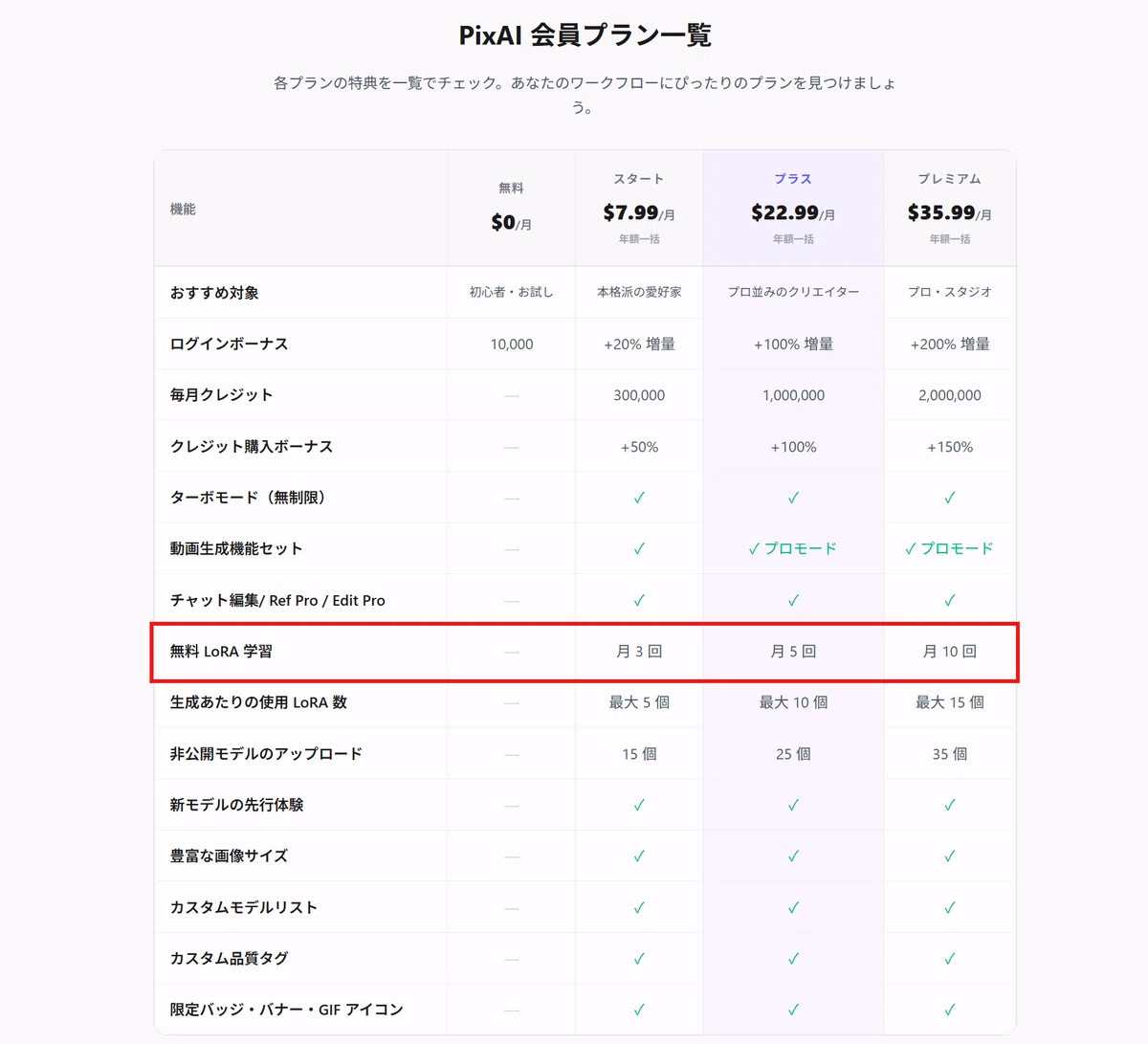Click 新モデルの先行体験 checkmark under プレミアム
This screenshot has width=1148, height=1044.
point(950,805)
